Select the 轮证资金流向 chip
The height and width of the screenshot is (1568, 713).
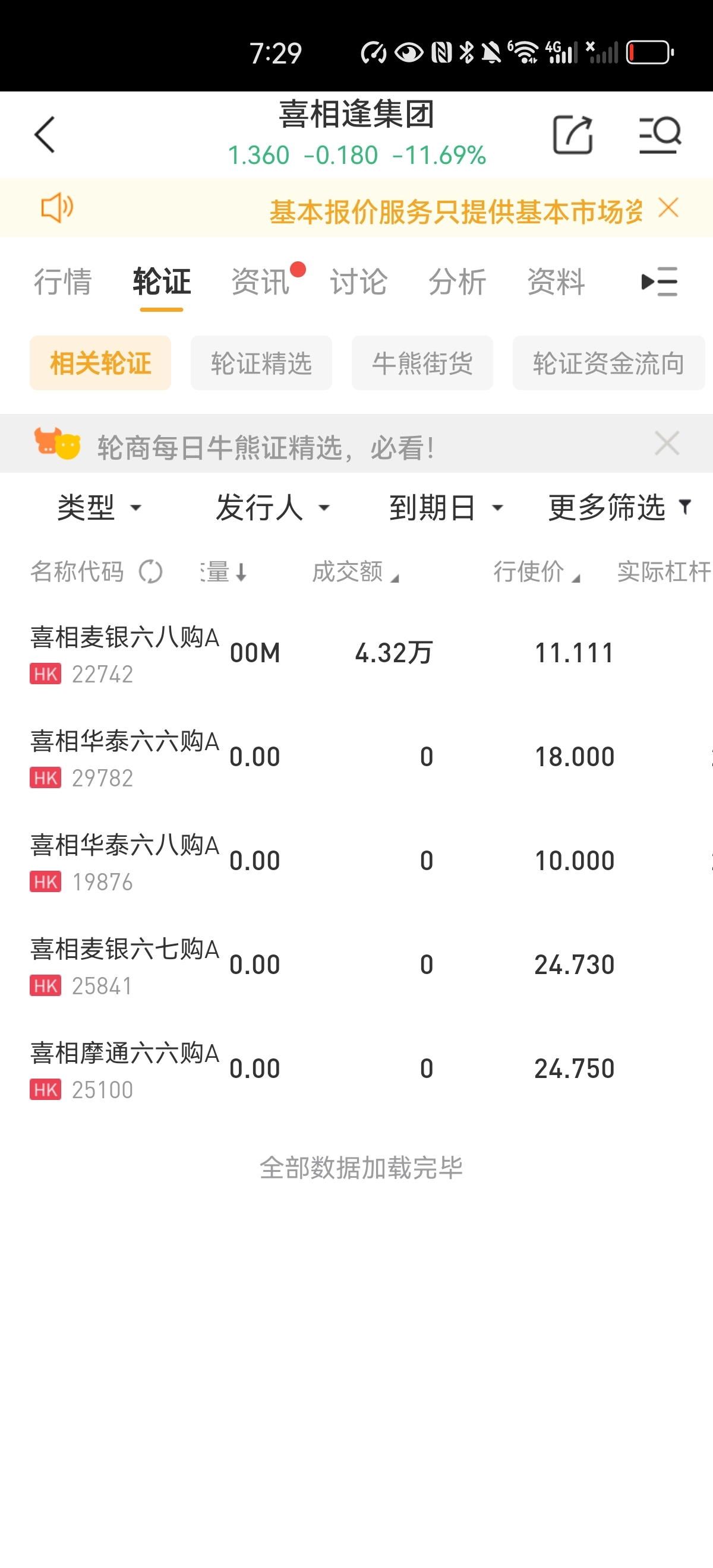[608, 363]
